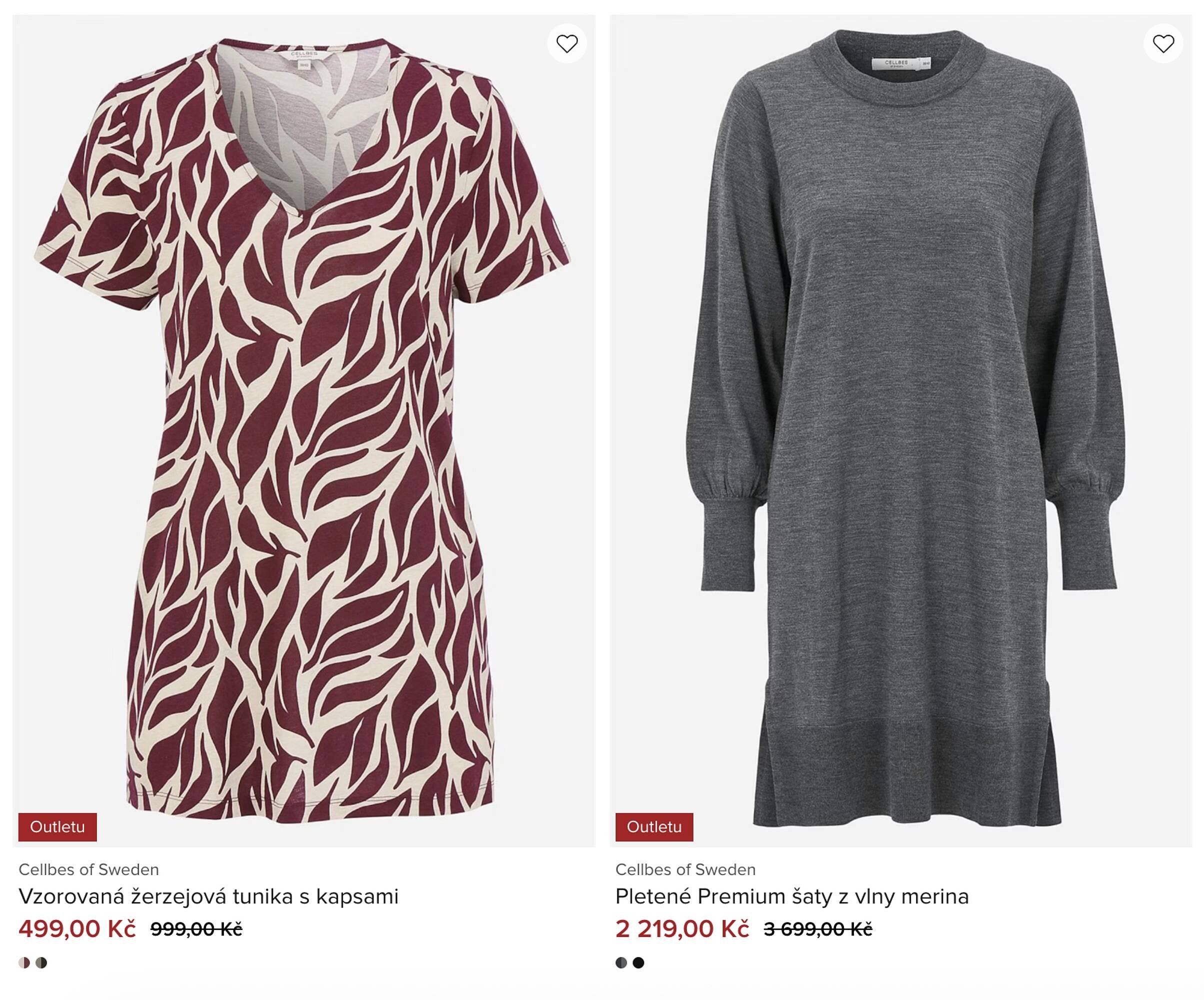Click the heart icon on the grey dress
The image size is (1204, 1000).
(x=1163, y=43)
